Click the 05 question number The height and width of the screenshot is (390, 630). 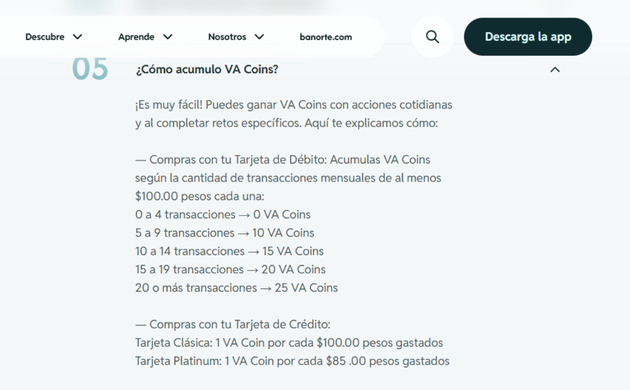[x=90, y=69]
